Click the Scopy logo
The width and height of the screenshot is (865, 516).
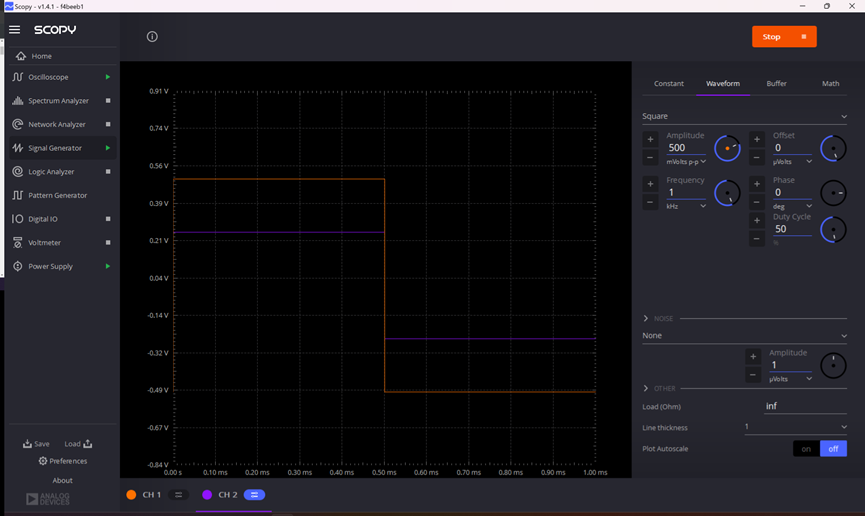coord(55,30)
